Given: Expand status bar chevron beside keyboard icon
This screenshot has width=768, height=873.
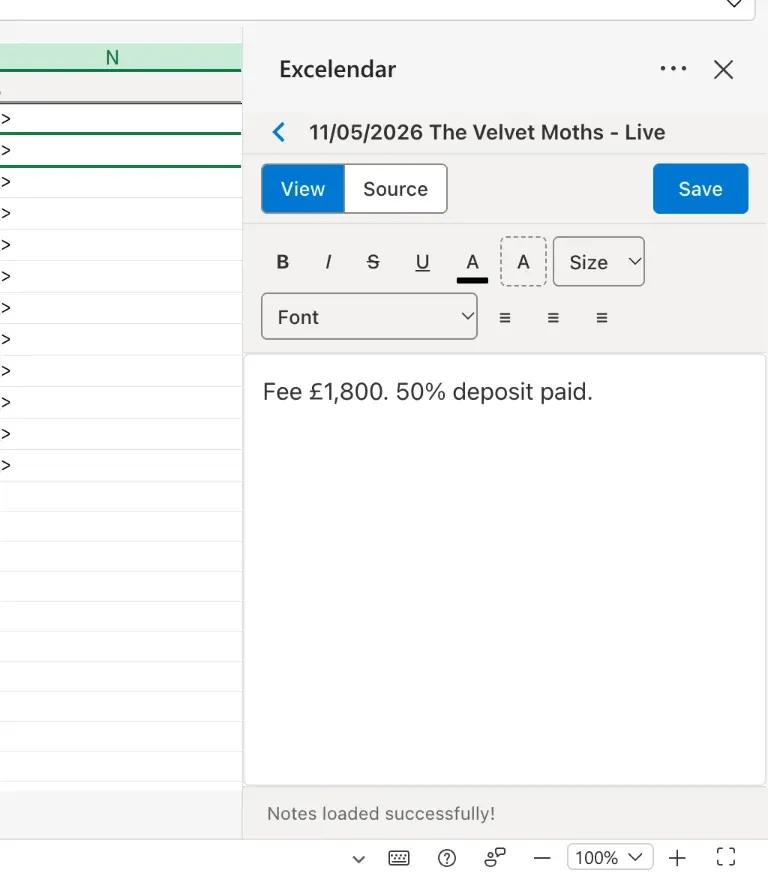Looking at the screenshot, I should click(359, 859).
